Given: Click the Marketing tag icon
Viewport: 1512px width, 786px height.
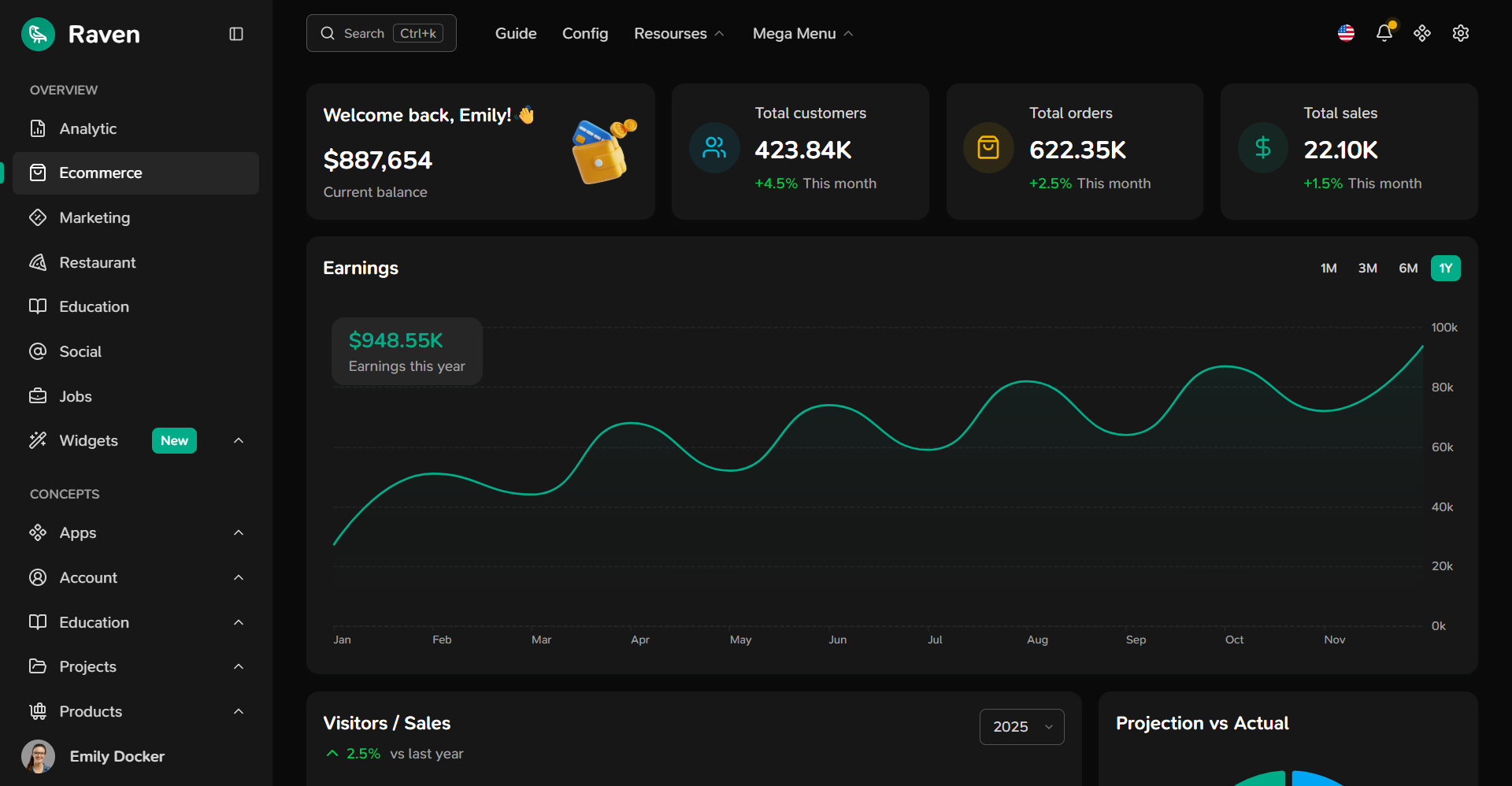Looking at the screenshot, I should (x=38, y=217).
